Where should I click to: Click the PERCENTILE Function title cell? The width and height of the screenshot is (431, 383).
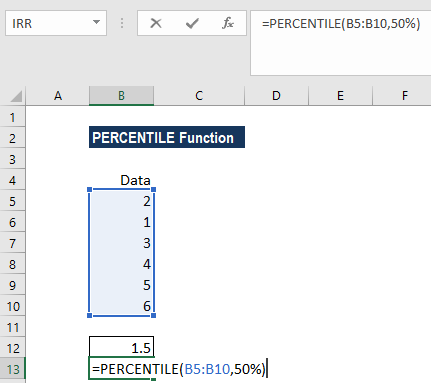(x=167, y=137)
